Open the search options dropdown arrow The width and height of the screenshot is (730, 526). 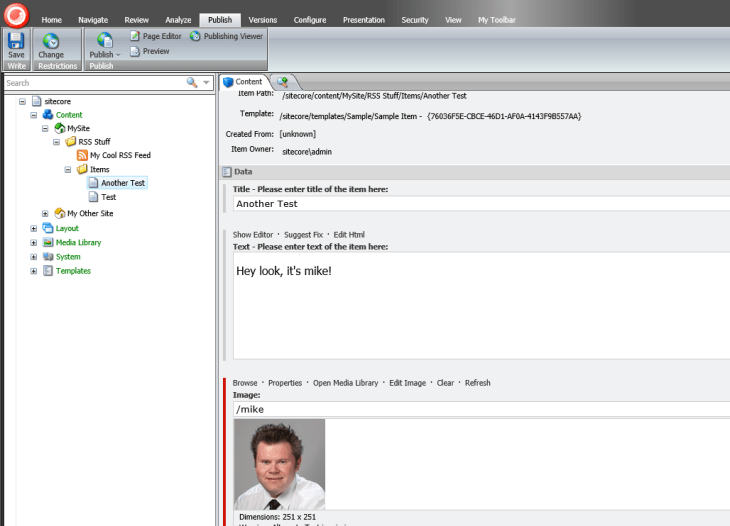point(207,83)
